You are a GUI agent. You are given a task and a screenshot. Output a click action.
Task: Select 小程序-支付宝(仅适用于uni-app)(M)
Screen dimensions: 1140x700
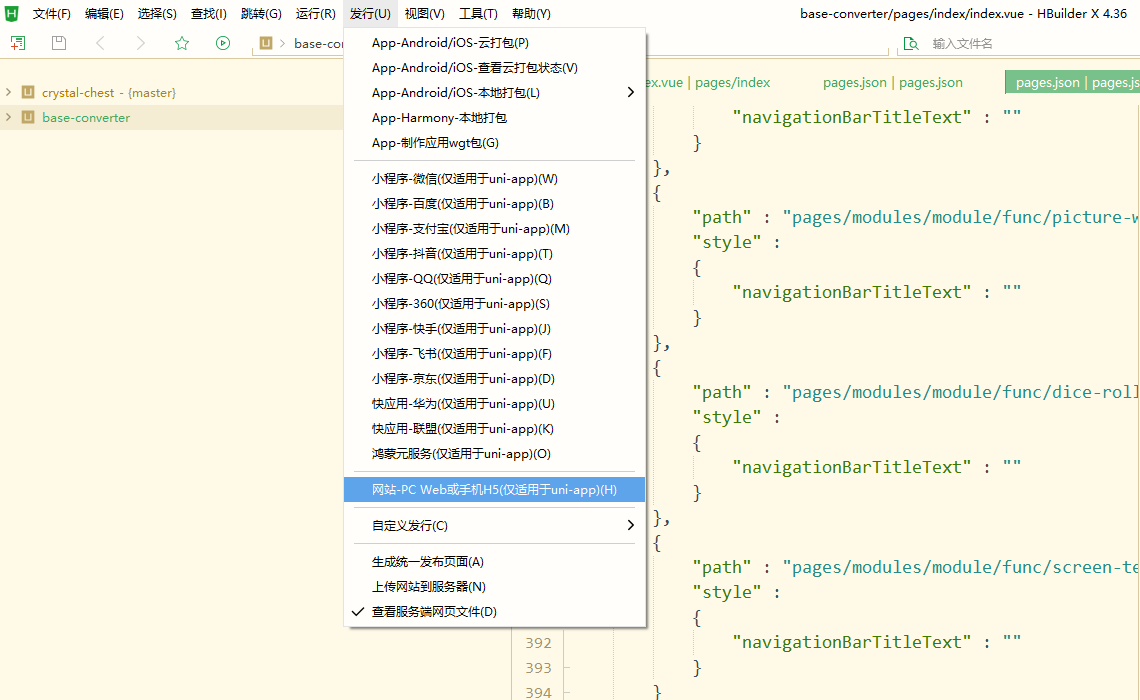(x=494, y=228)
